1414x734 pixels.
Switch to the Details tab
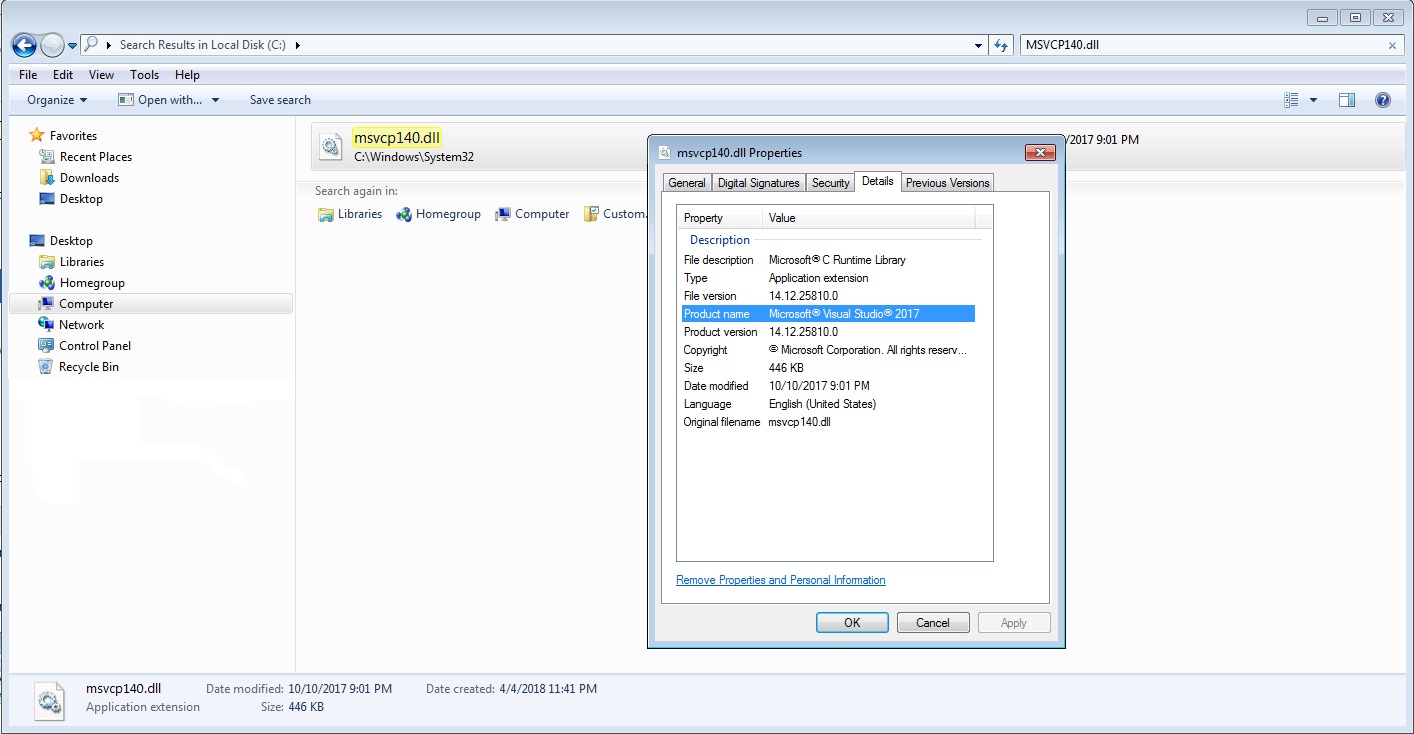pyautogui.click(x=878, y=181)
